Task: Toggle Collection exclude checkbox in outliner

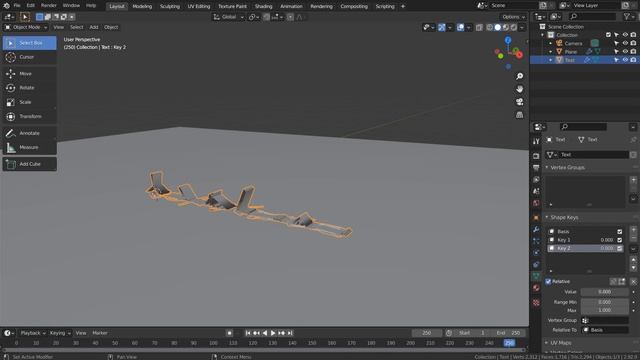Action: pyautogui.click(x=608, y=35)
